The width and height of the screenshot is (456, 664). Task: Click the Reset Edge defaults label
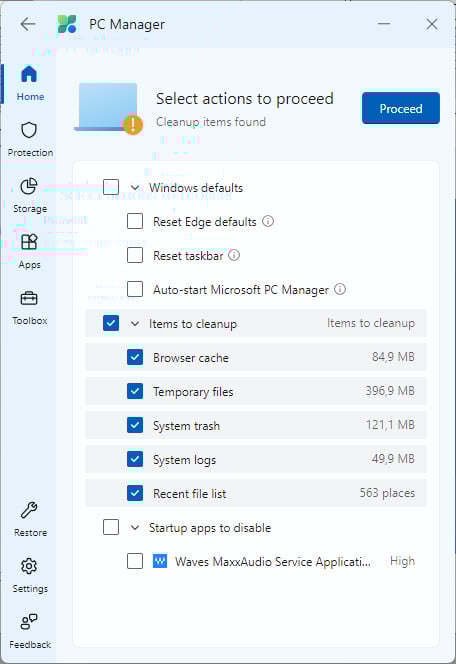pos(205,222)
